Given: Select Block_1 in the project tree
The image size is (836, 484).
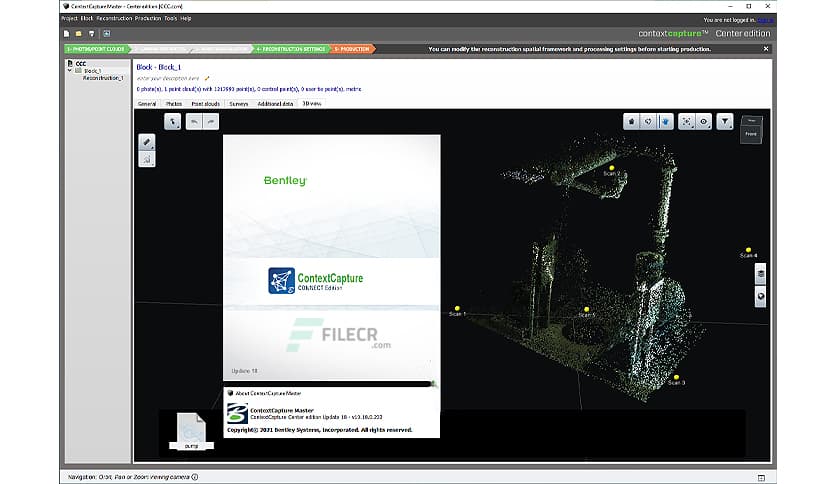Looking at the screenshot, I should point(92,71).
